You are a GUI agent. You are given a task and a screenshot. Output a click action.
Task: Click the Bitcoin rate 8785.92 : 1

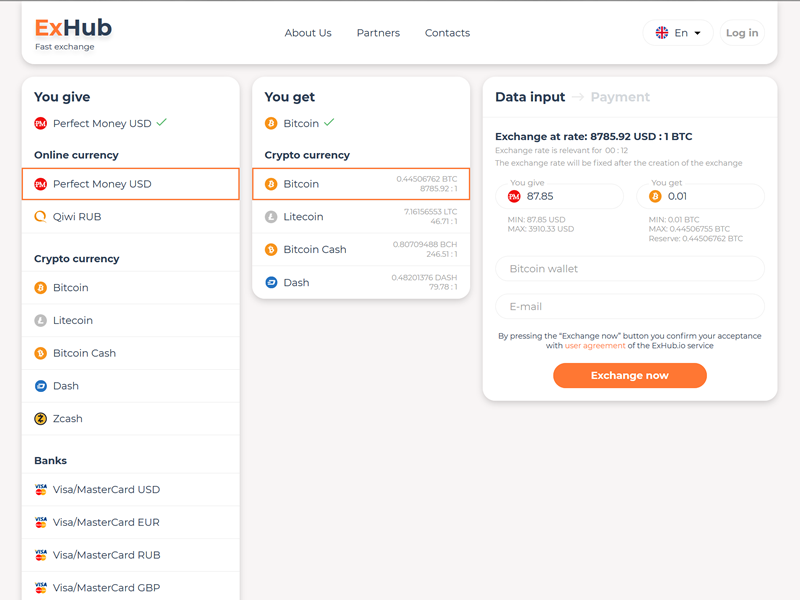click(x=438, y=189)
